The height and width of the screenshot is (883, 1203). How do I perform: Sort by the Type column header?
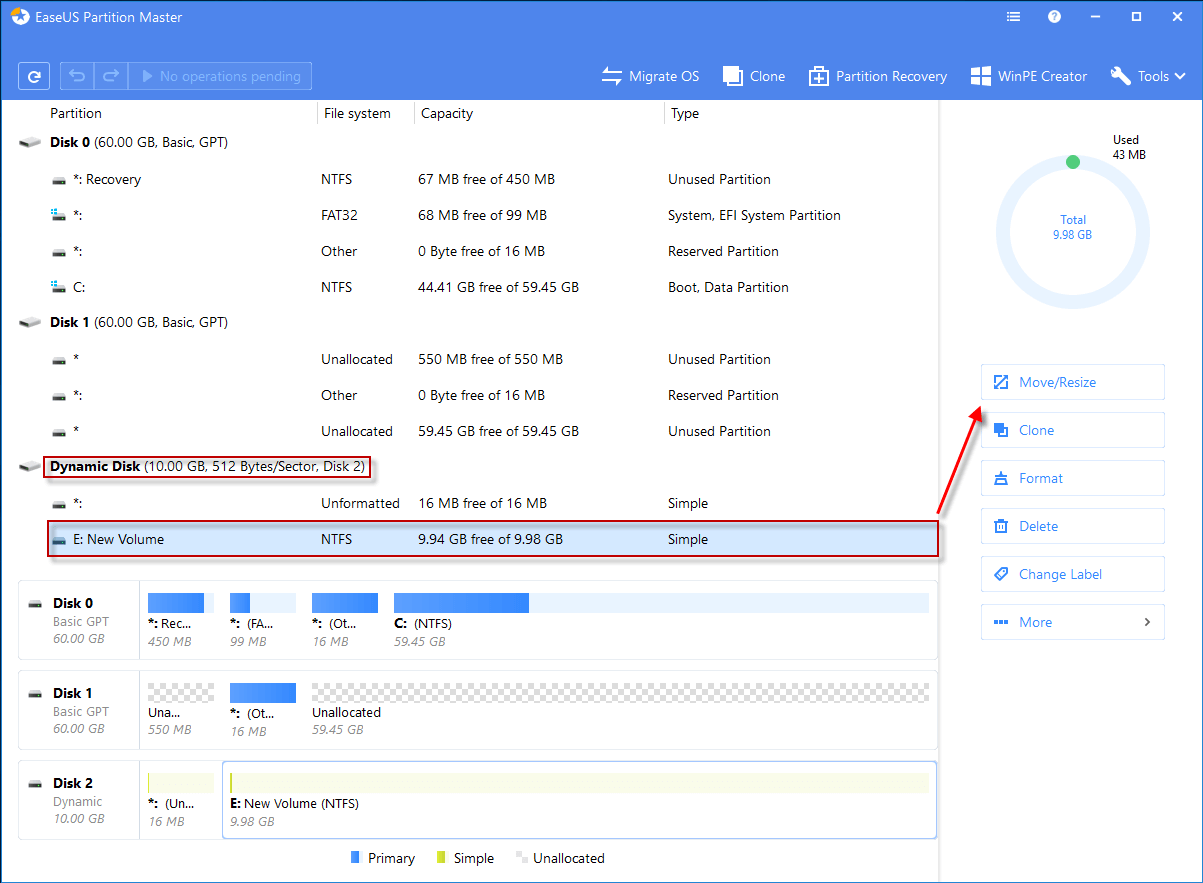[x=685, y=113]
